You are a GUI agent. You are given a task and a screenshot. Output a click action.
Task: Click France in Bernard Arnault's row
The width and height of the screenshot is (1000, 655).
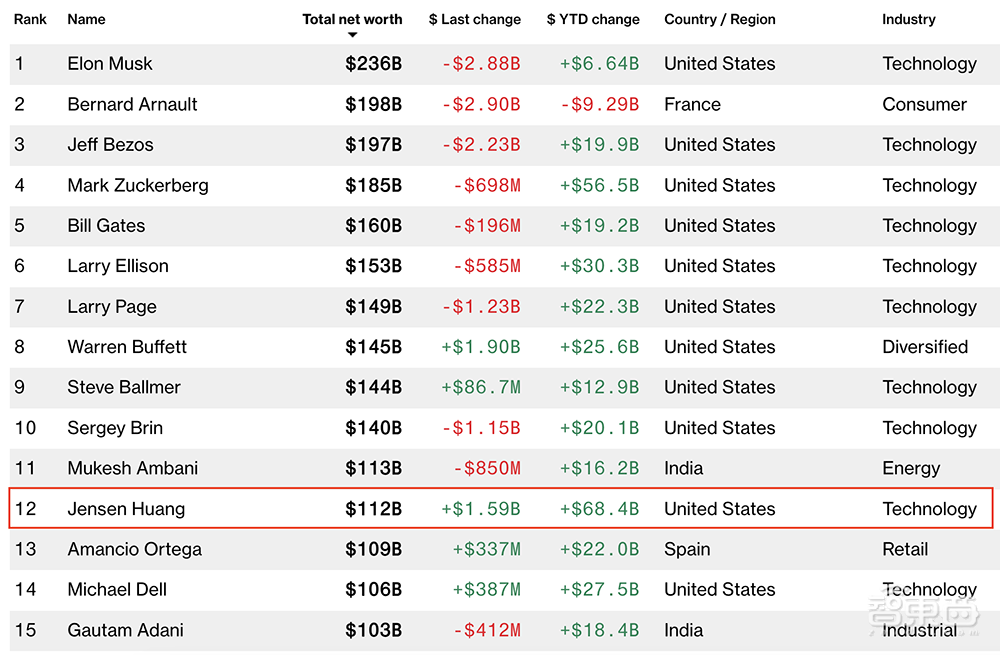tap(692, 104)
